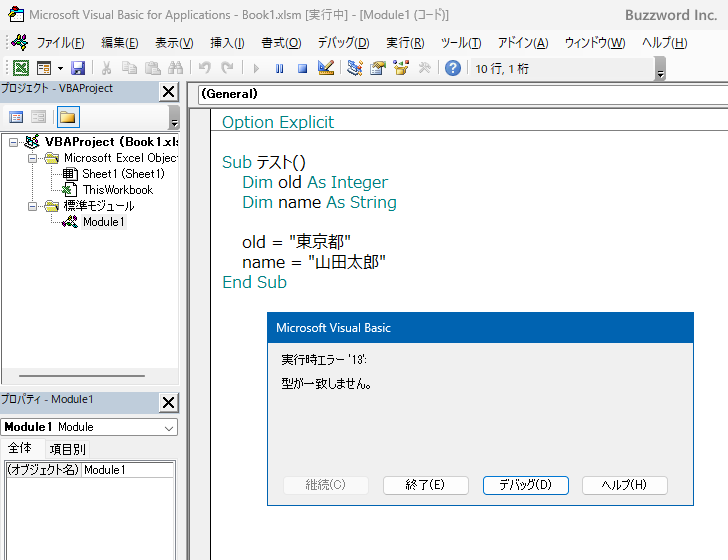The image size is (728, 560).
Task: Open the Module1 Module properties dropdown
Action: pyautogui.click(x=89, y=427)
